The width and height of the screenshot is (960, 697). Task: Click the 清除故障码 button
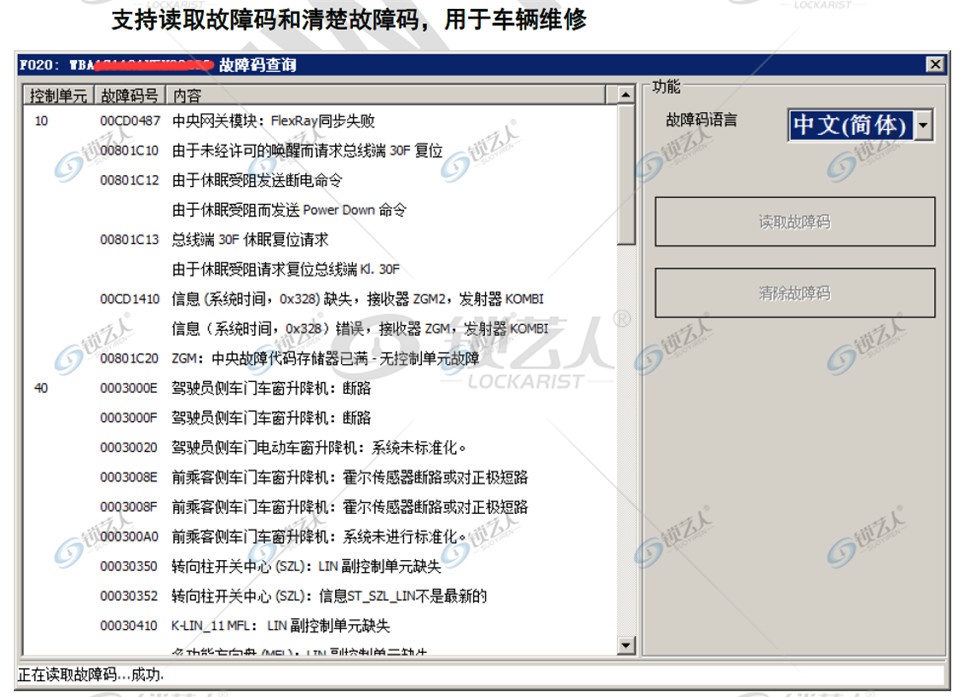point(795,293)
